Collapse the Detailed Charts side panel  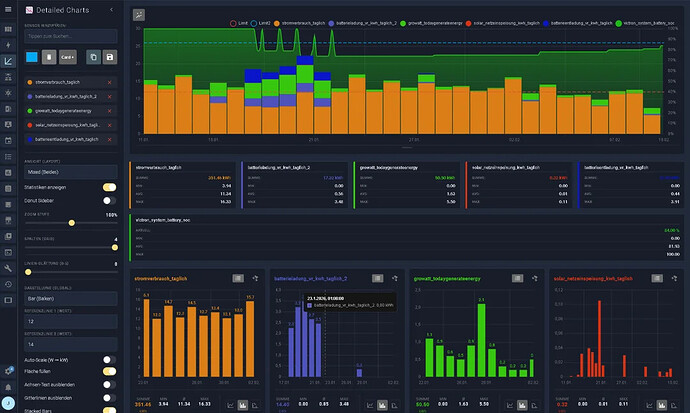pyautogui.click(x=109, y=10)
